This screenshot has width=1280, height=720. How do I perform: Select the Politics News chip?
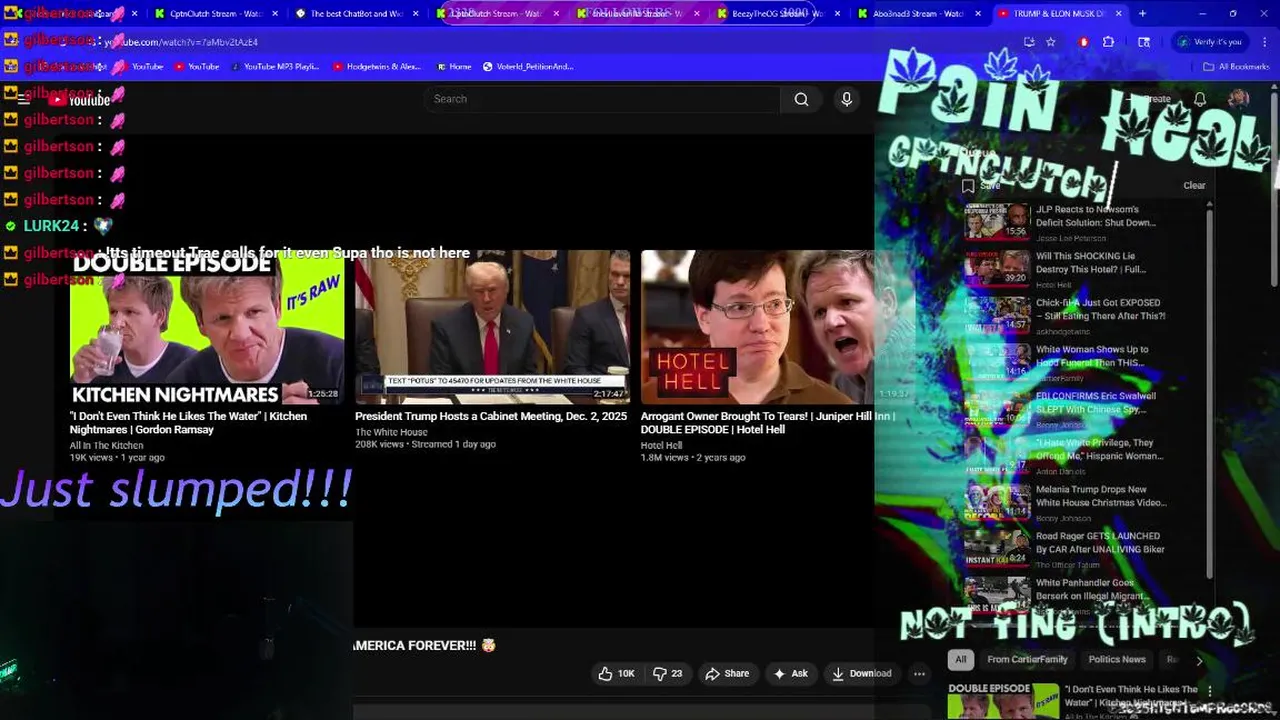click(x=1117, y=660)
